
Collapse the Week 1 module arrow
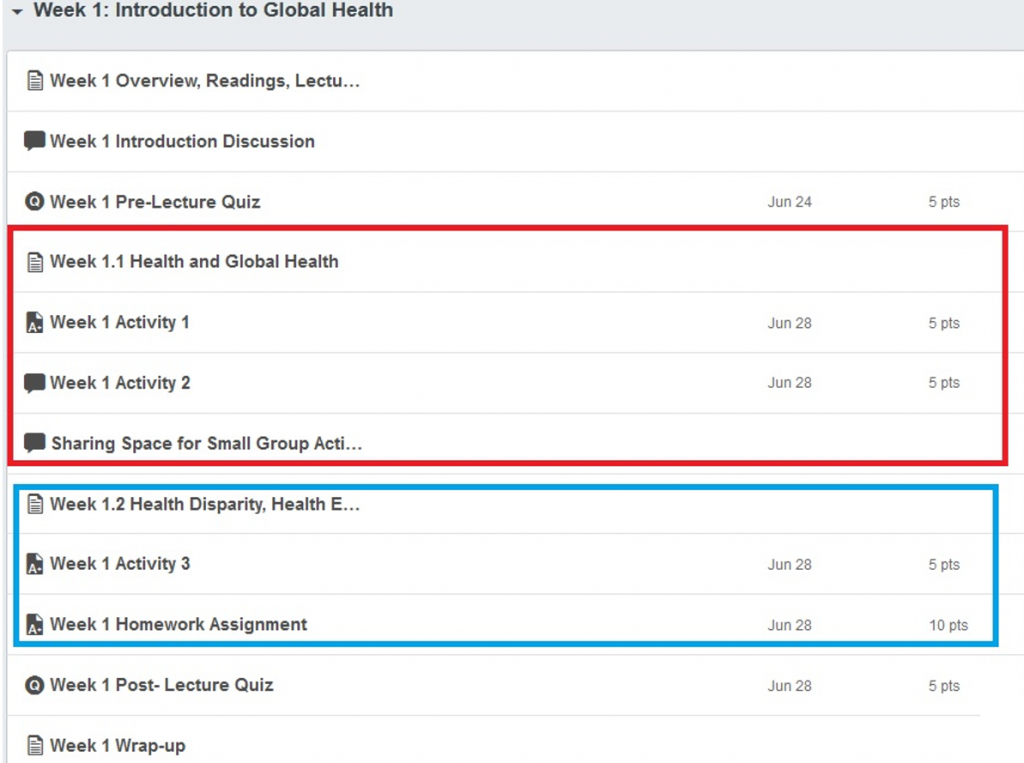17,11
